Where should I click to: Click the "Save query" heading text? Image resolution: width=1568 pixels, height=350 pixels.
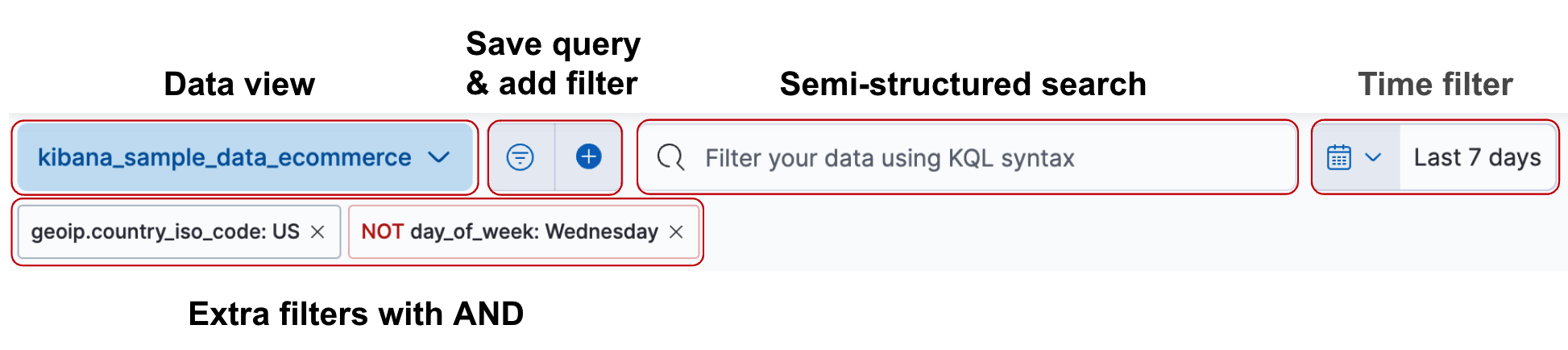pos(554,44)
